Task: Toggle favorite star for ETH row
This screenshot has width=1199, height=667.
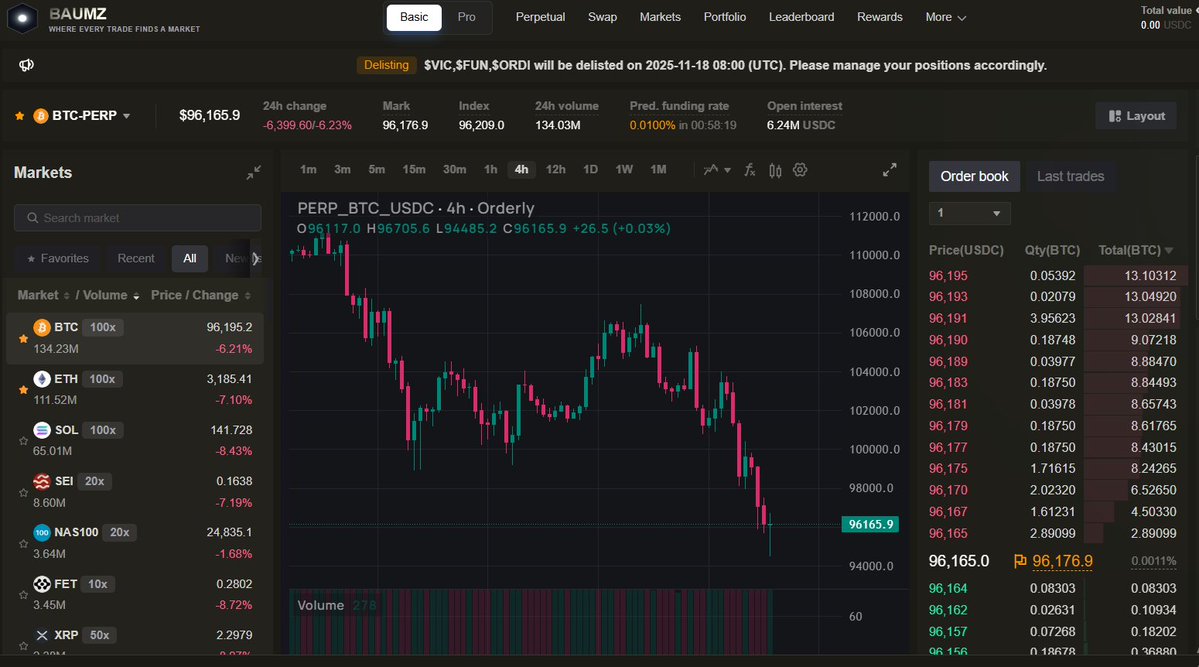Action: pos(23,389)
